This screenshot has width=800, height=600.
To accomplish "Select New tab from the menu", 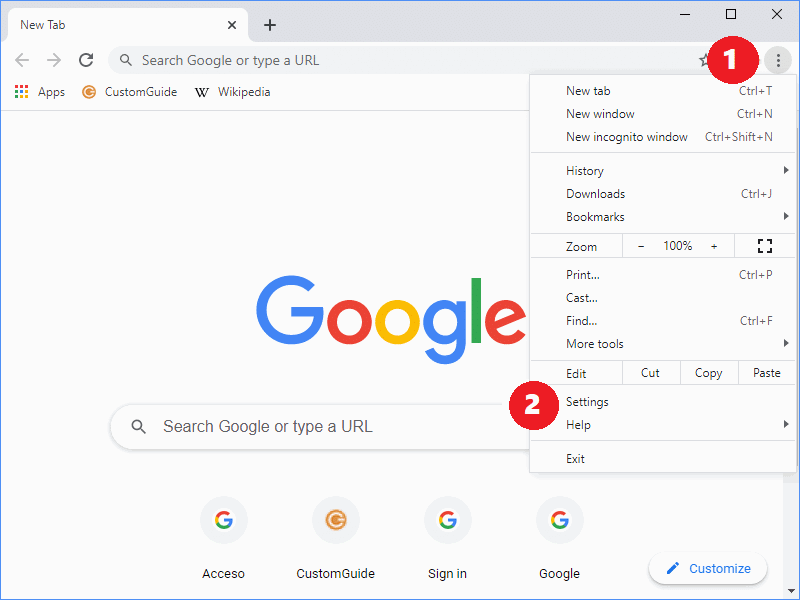I will pos(662,91).
